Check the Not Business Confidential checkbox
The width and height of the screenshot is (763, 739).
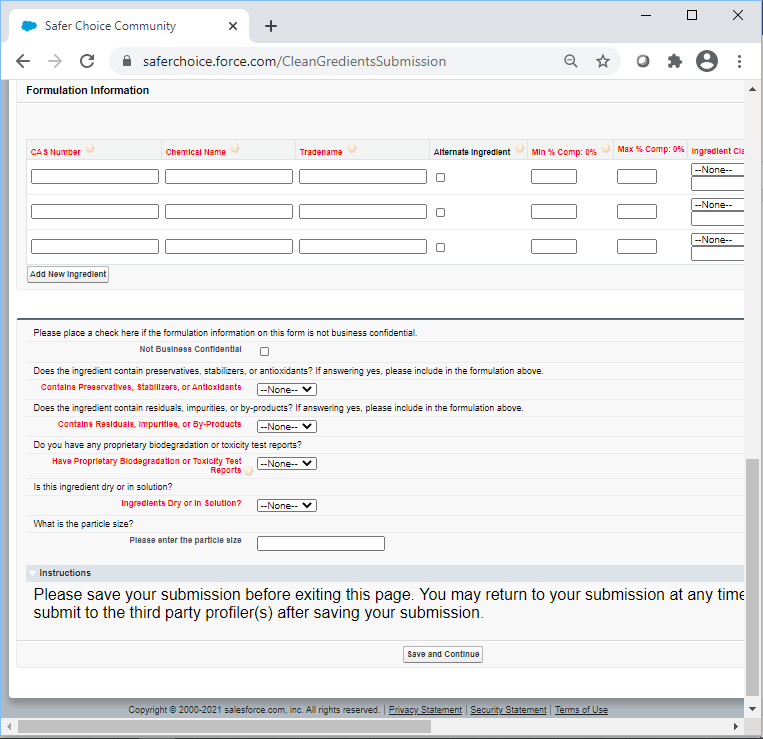click(x=265, y=351)
